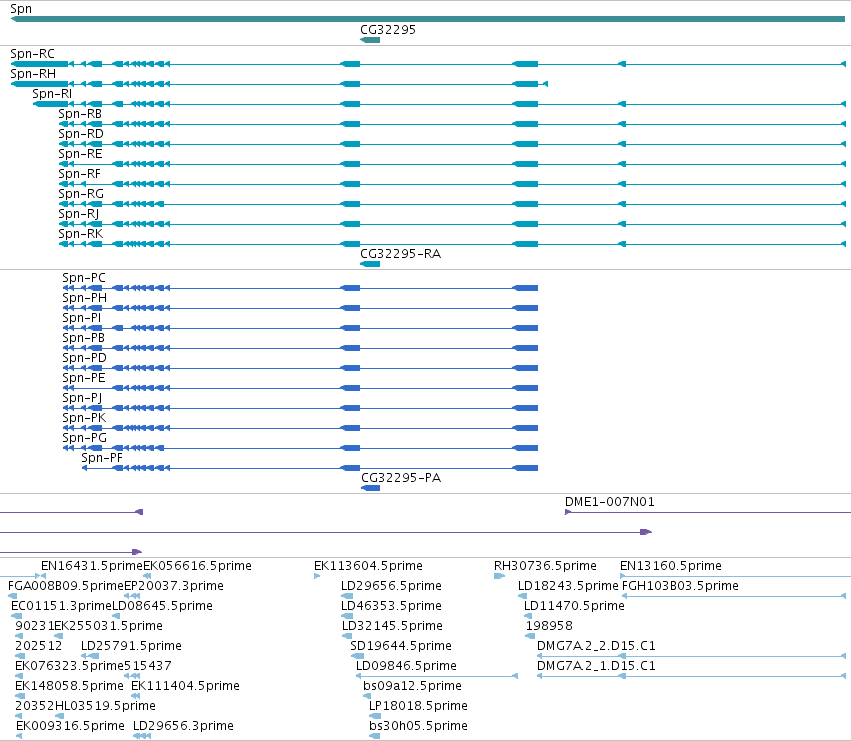Screen dimensions: 851x741
Task: Click the CG32295-RA transcript glyph
Action: point(370,264)
